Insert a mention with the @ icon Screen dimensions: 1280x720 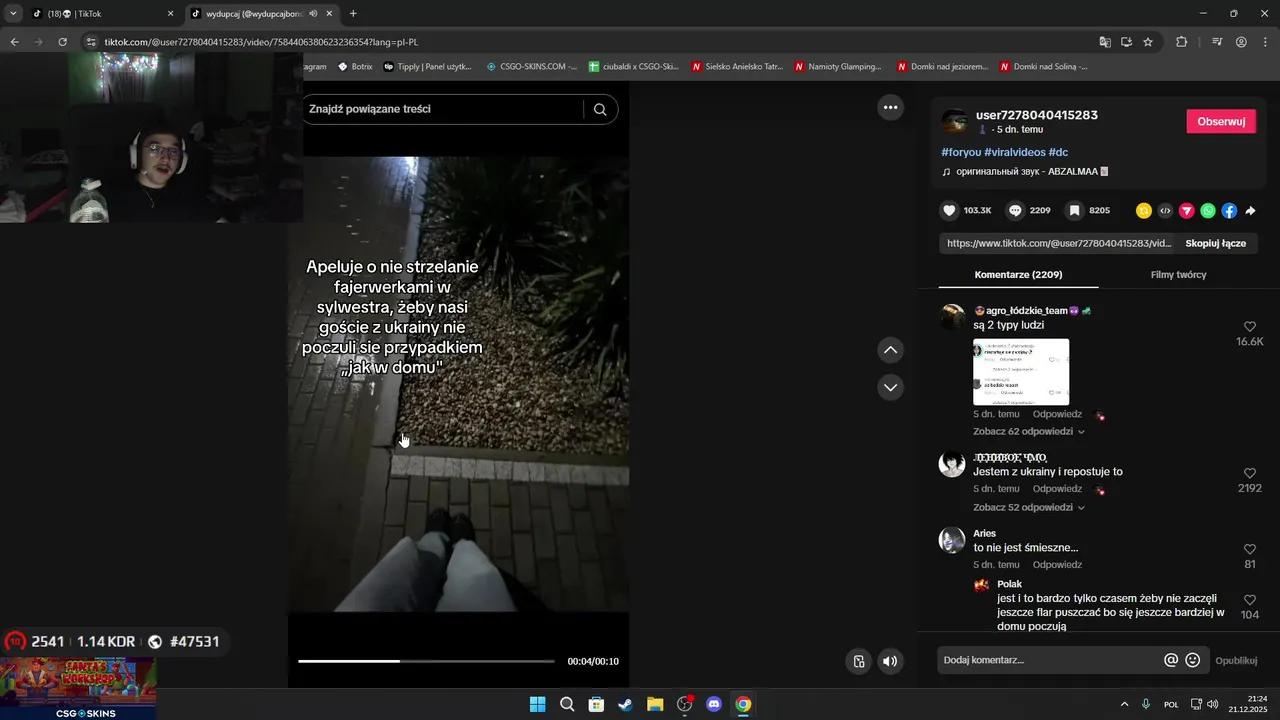pos(1171,660)
